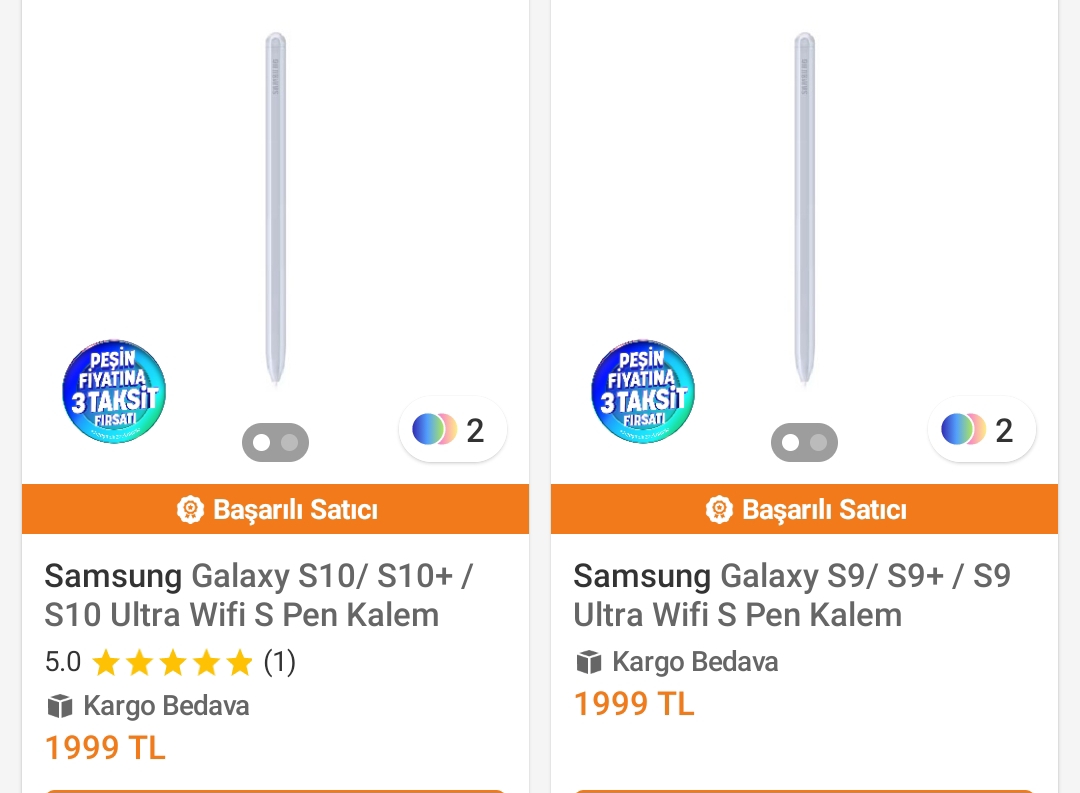Click the Kargo Bedava box icon on S9 card
The width and height of the screenshot is (1080, 793).
(x=589, y=662)
